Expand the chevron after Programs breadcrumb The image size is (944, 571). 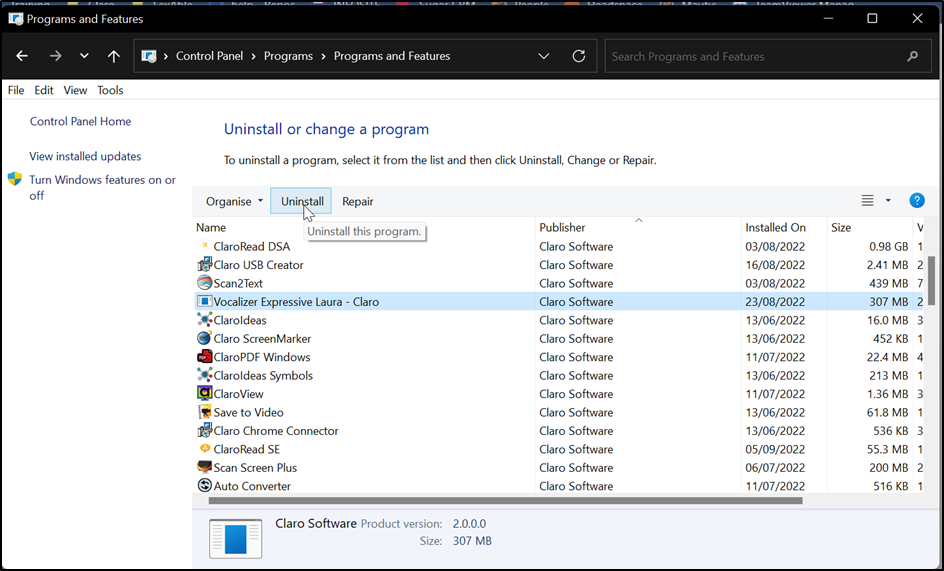[323, 56]
